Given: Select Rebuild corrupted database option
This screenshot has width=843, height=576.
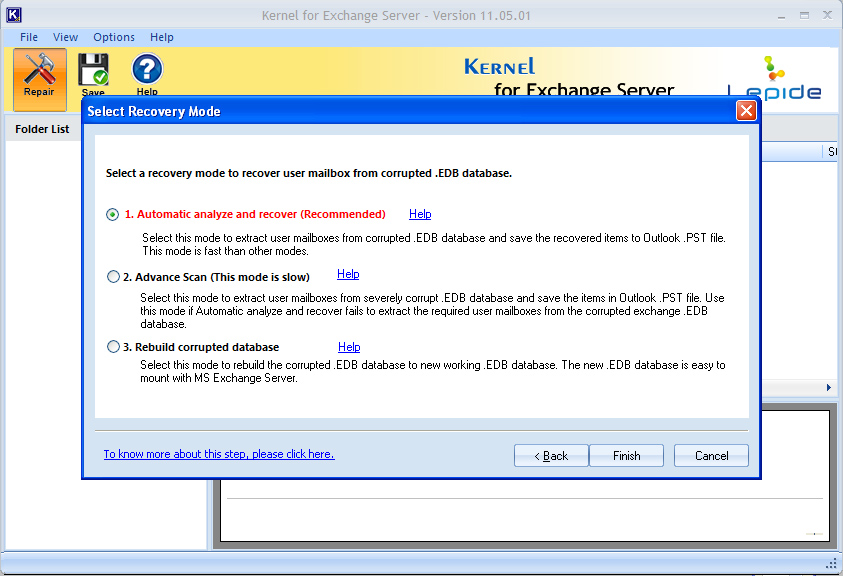Looking at the screenshot, I should 113,347.
